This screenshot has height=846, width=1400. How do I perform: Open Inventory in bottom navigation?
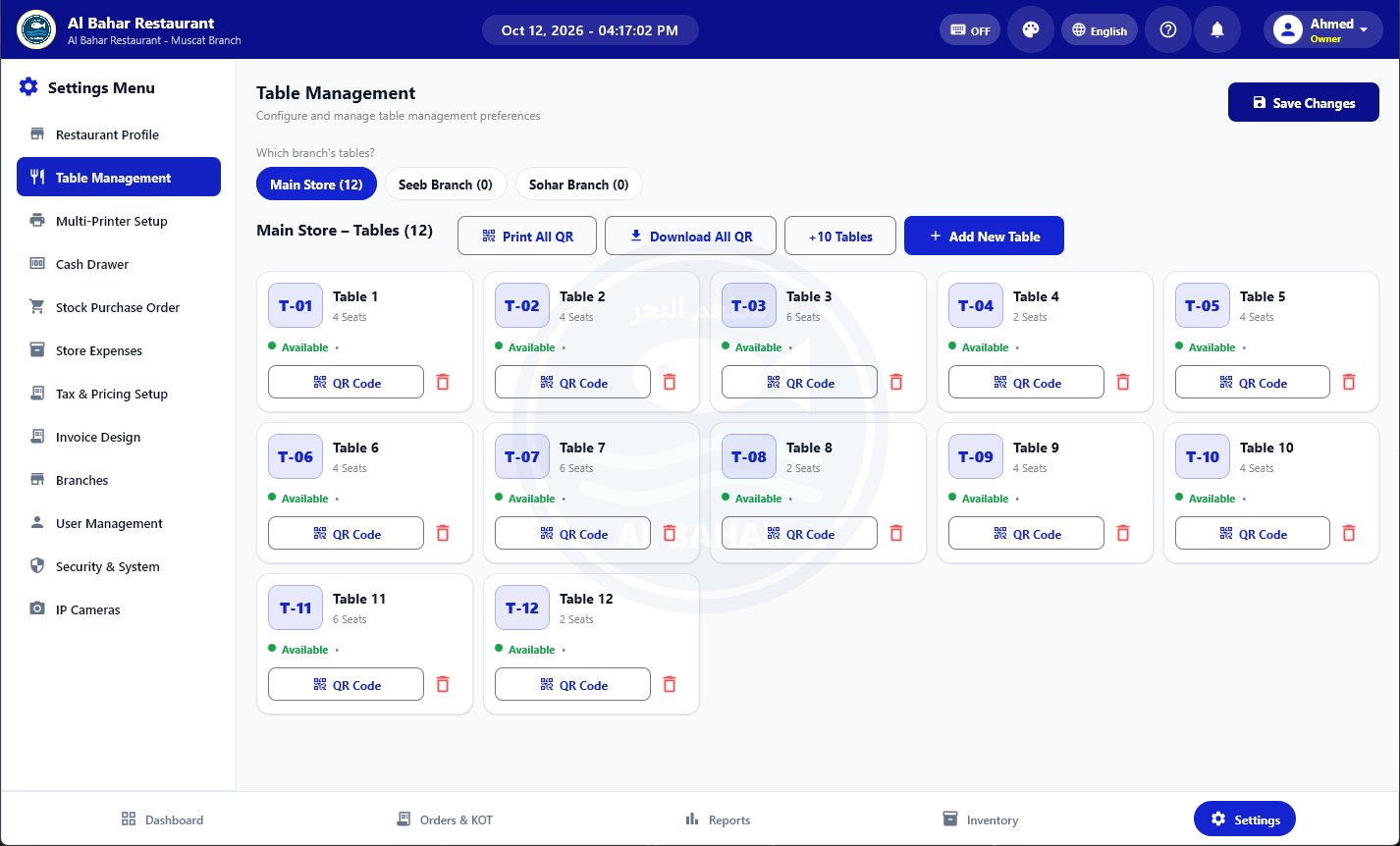(x=980, y=820)
